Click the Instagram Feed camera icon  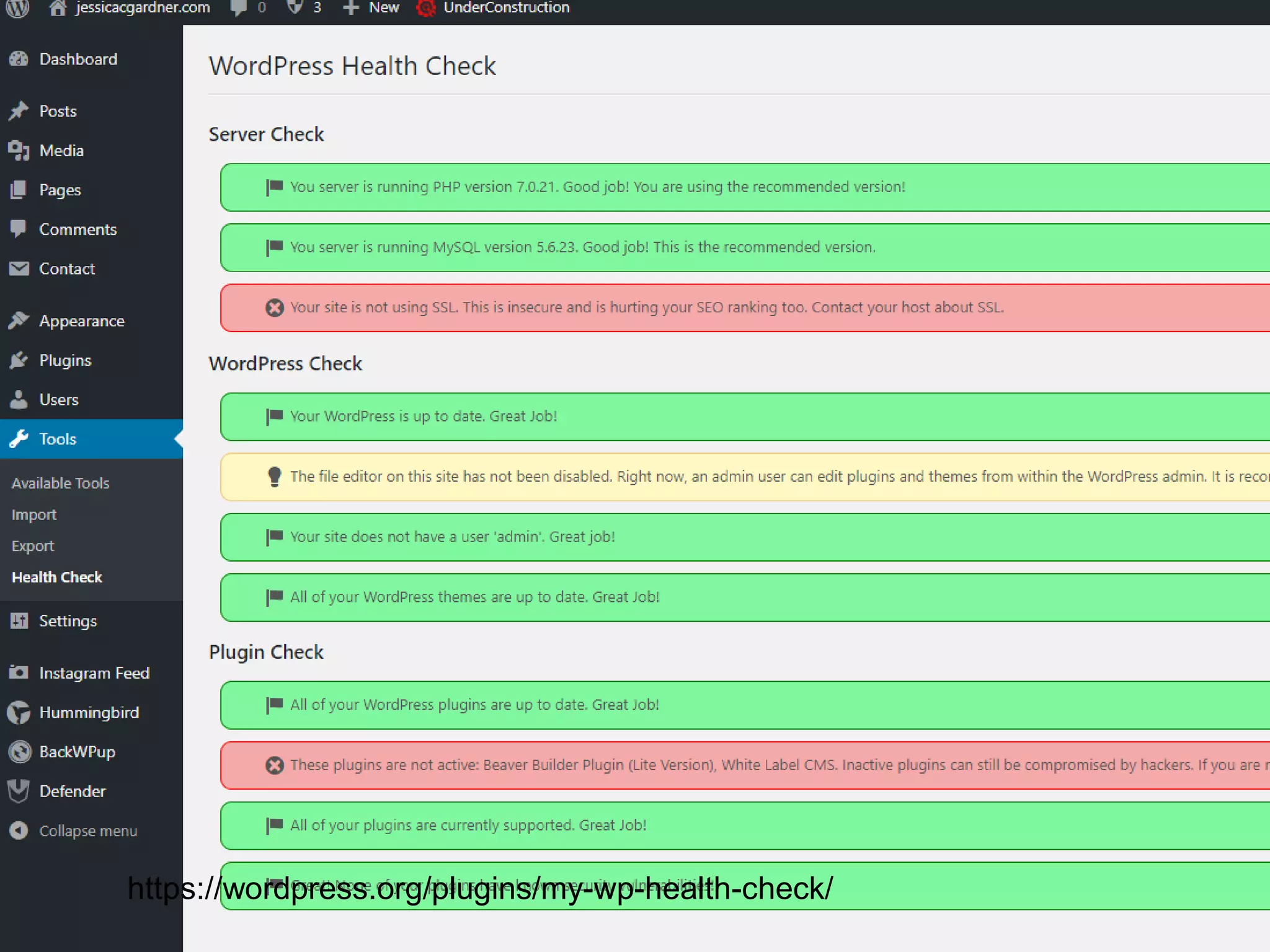tap(19, 672)
